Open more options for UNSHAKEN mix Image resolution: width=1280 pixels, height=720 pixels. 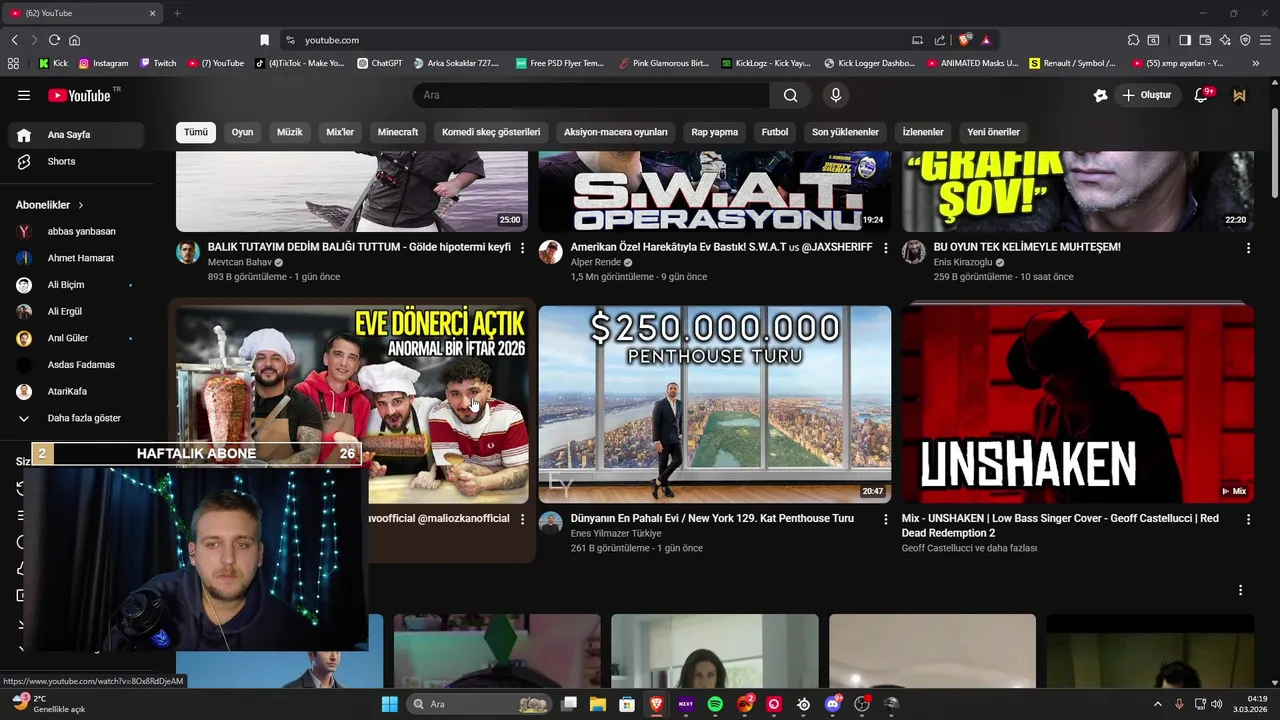pos(1248,520)
